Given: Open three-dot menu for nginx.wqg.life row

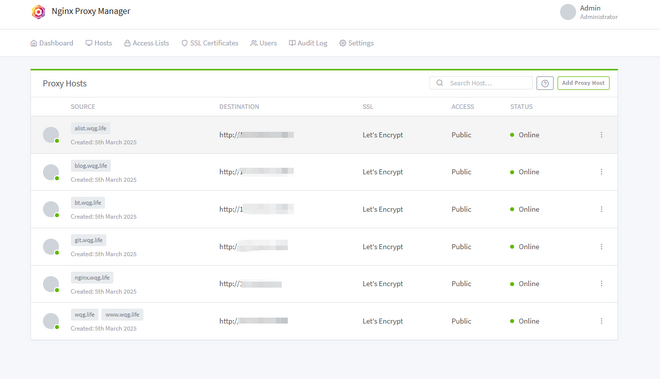Looking at the screenshot, I should (x=601, y=284).
